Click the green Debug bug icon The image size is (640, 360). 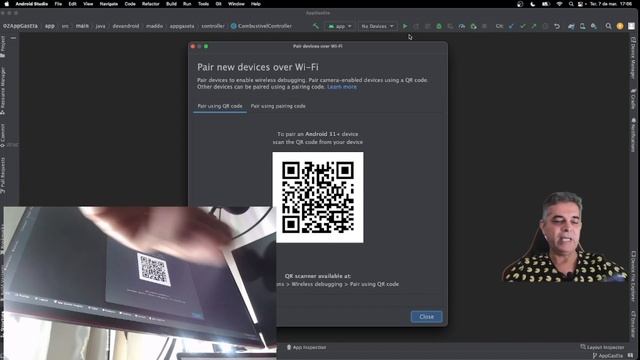(439, 26)
